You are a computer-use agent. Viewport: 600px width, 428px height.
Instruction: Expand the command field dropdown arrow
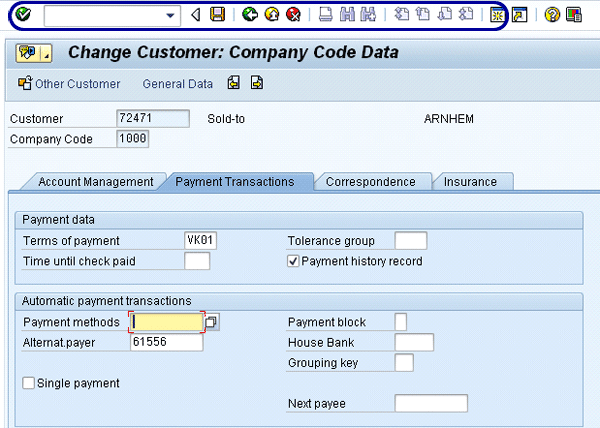(x=172, y=15)
